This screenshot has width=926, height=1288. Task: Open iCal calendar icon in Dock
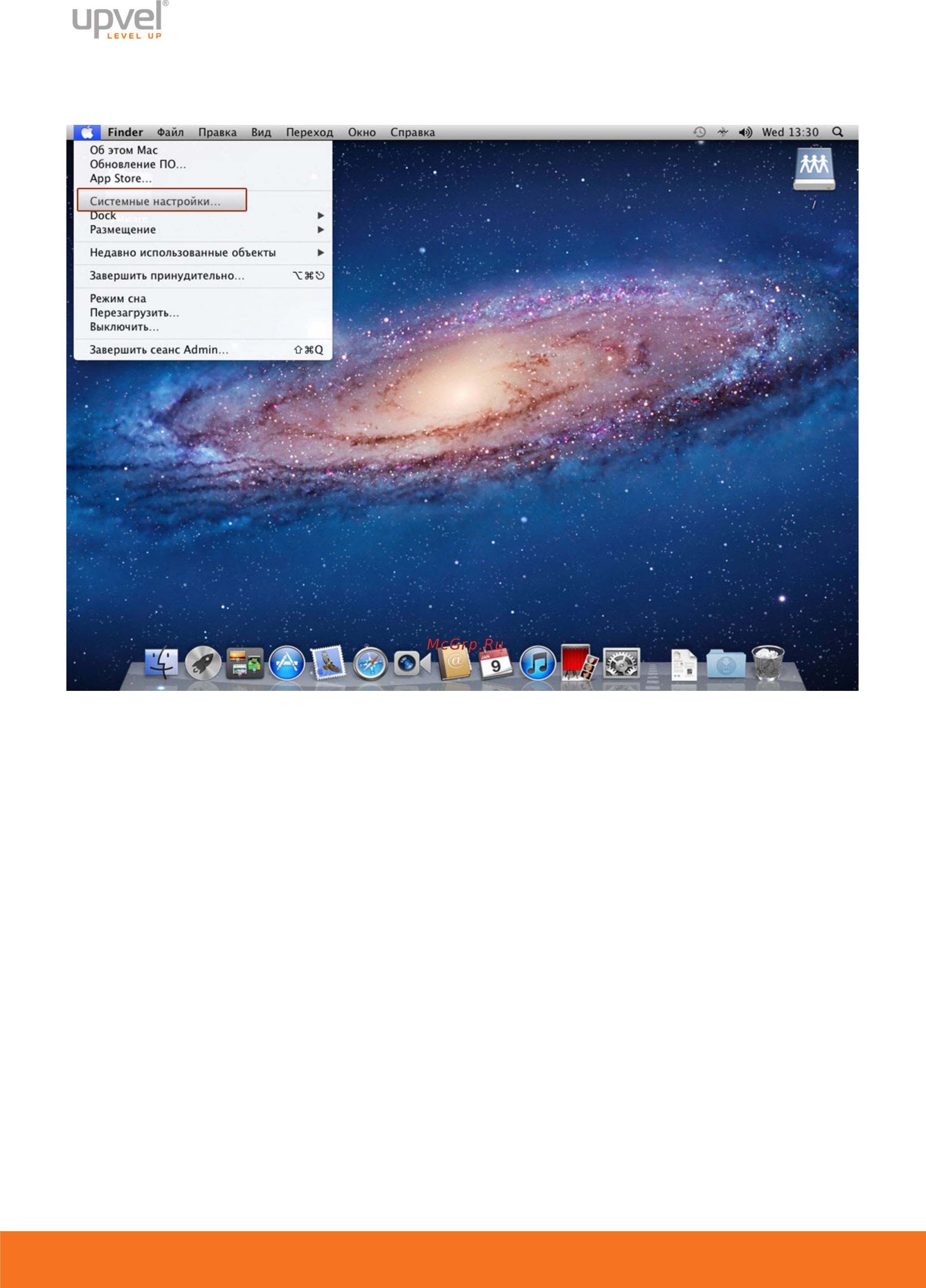click(495, 663)
